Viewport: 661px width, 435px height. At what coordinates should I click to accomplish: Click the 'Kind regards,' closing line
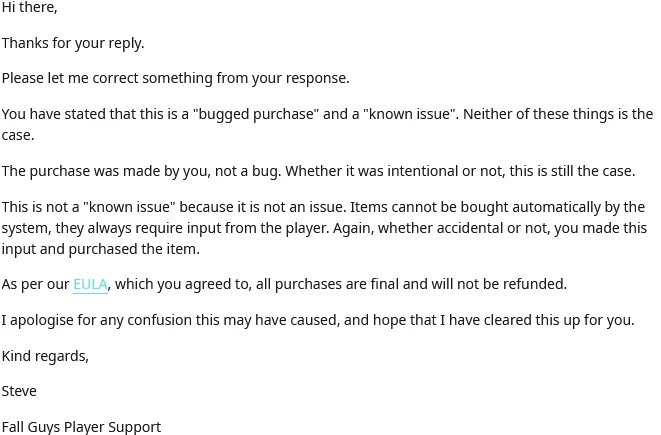pyautogui.click(x=45, y=357)
